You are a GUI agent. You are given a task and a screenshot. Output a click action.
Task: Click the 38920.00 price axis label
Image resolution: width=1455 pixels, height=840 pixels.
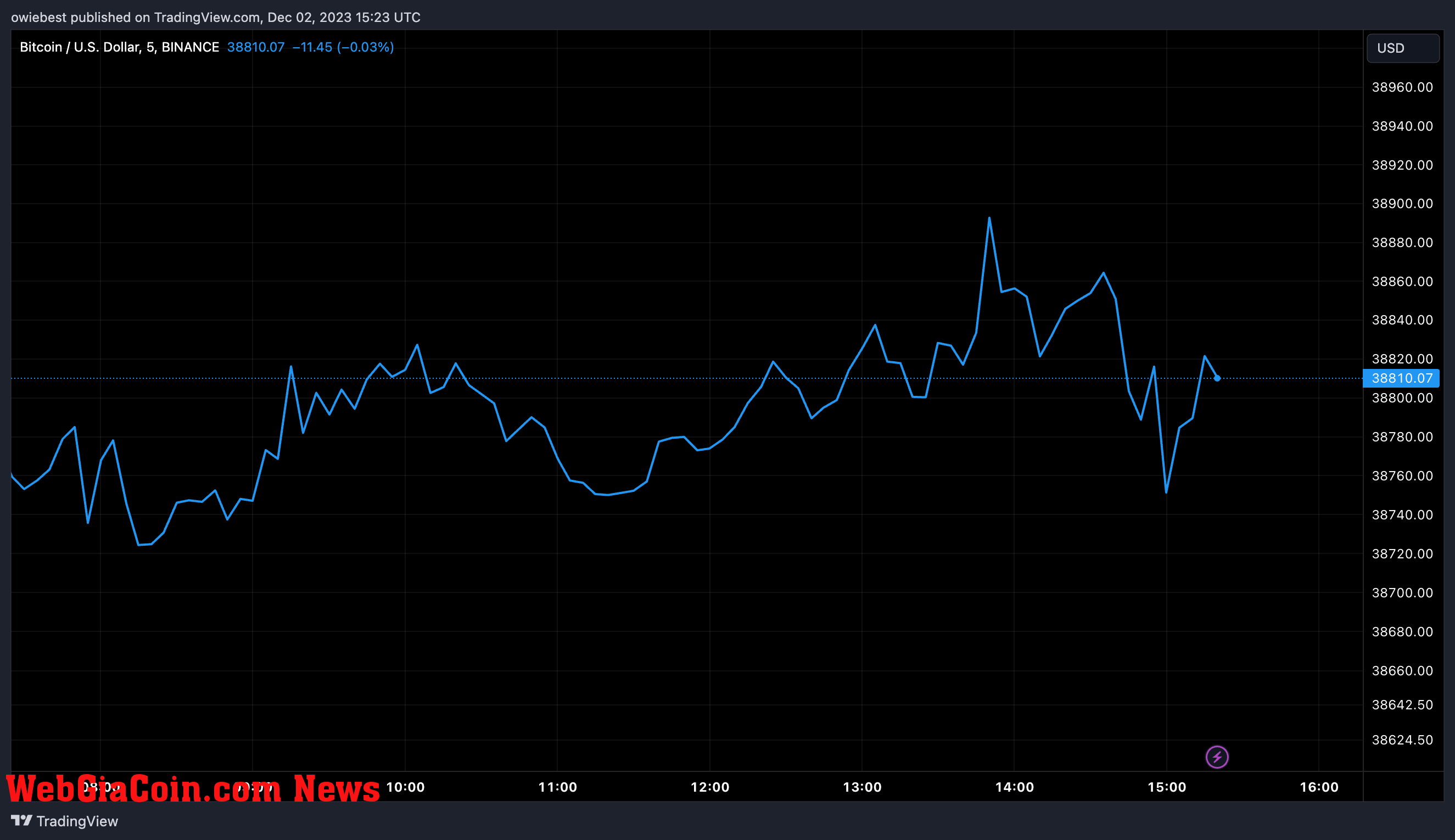[x=1402, y=165]
